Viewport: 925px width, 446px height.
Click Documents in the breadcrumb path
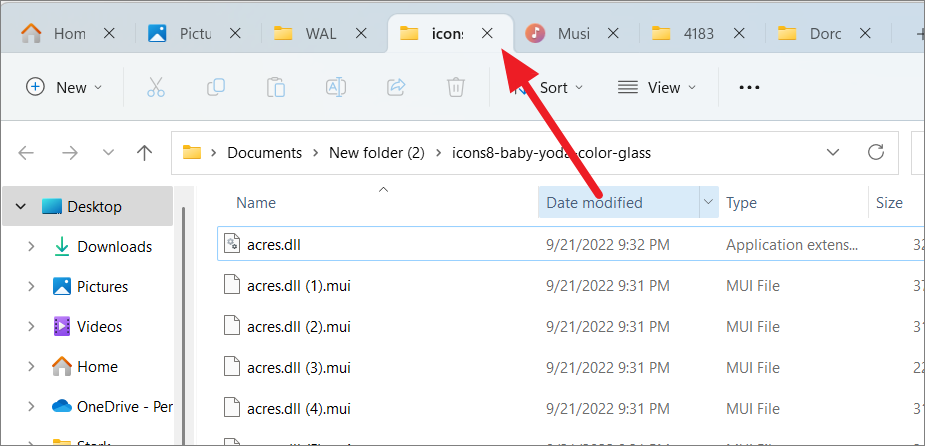264,153
